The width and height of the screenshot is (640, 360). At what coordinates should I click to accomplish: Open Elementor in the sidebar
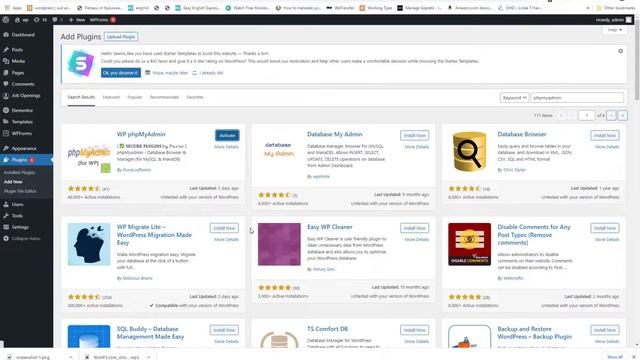click(22, 110)
